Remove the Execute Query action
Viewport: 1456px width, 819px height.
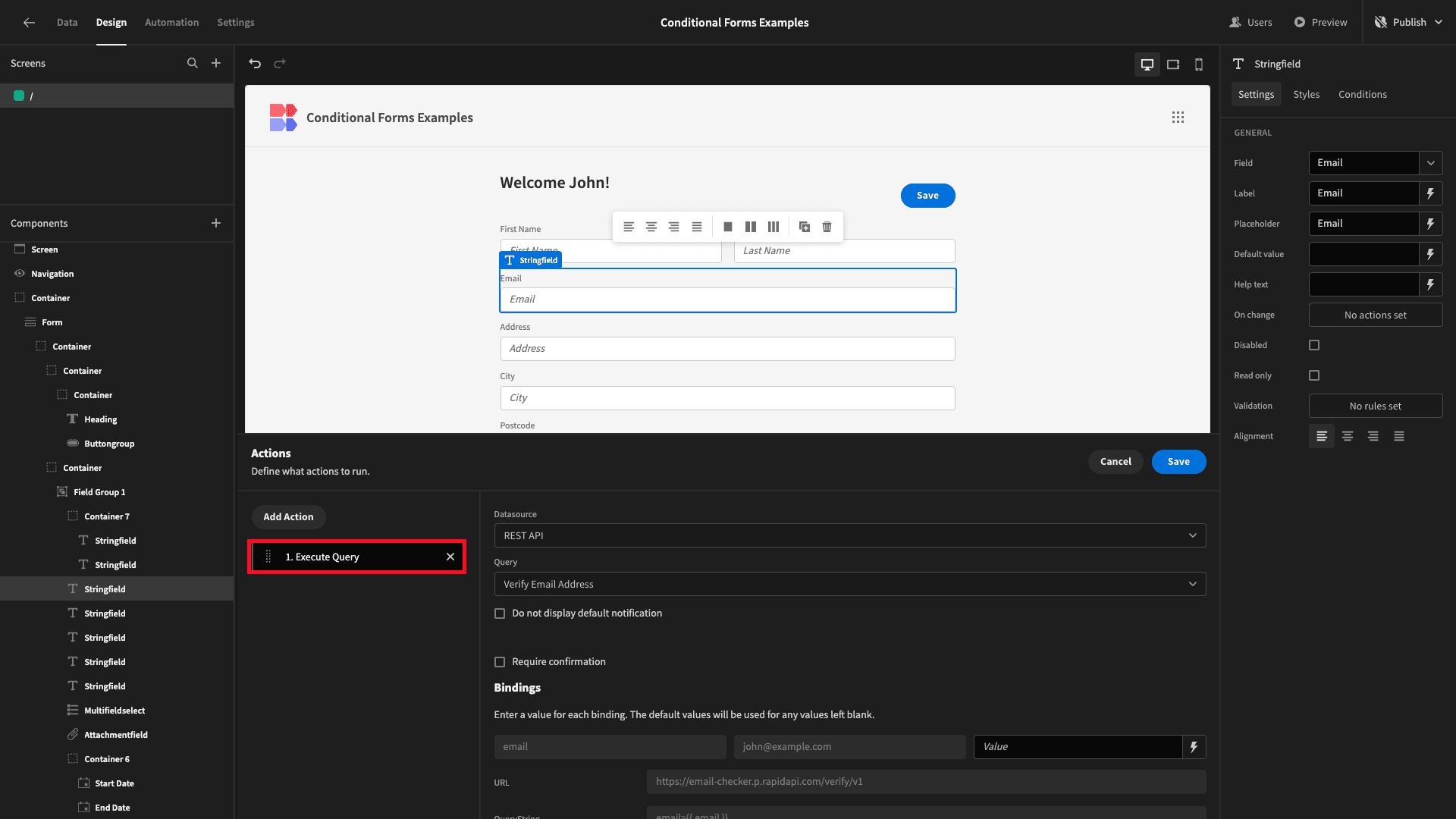coord(450,557)
